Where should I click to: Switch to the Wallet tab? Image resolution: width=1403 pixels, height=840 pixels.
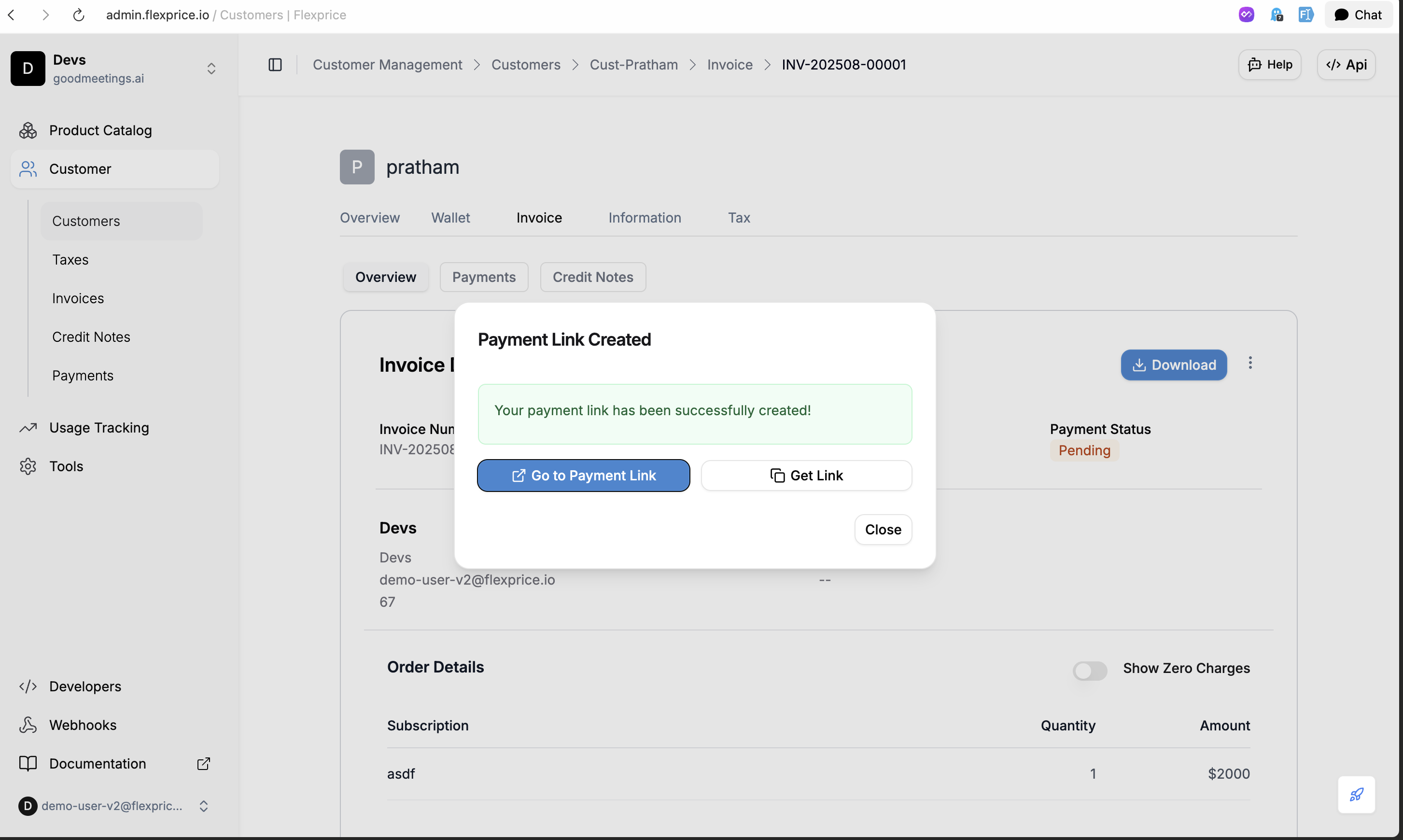450,217
